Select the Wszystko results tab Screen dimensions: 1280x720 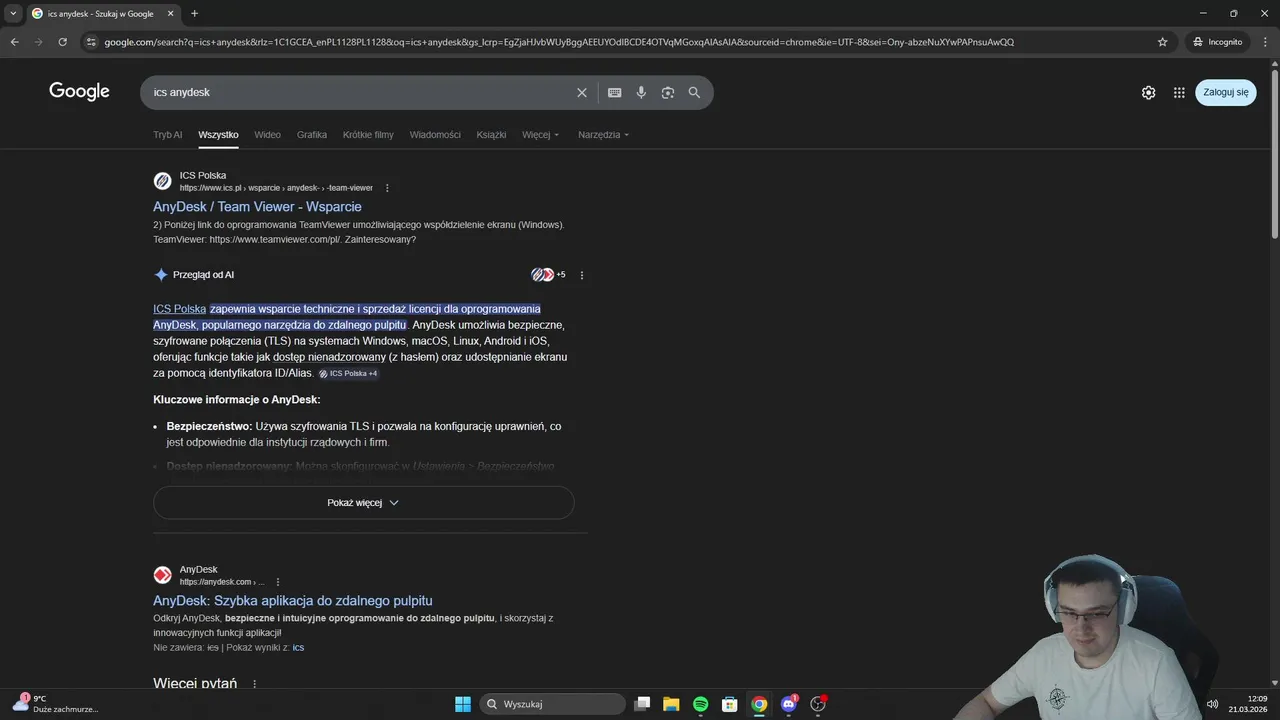tap(218, 135)
